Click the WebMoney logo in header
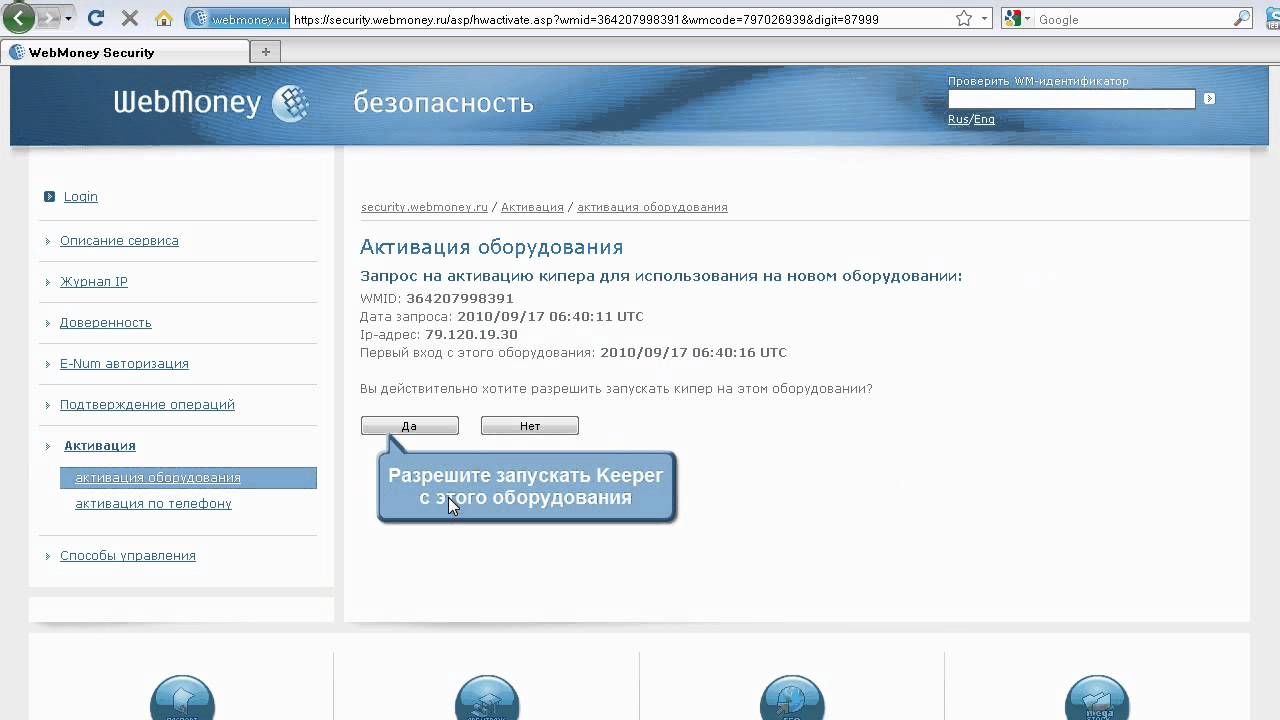The width and height of the screenshot is (1280, 720). coord(211,102)
